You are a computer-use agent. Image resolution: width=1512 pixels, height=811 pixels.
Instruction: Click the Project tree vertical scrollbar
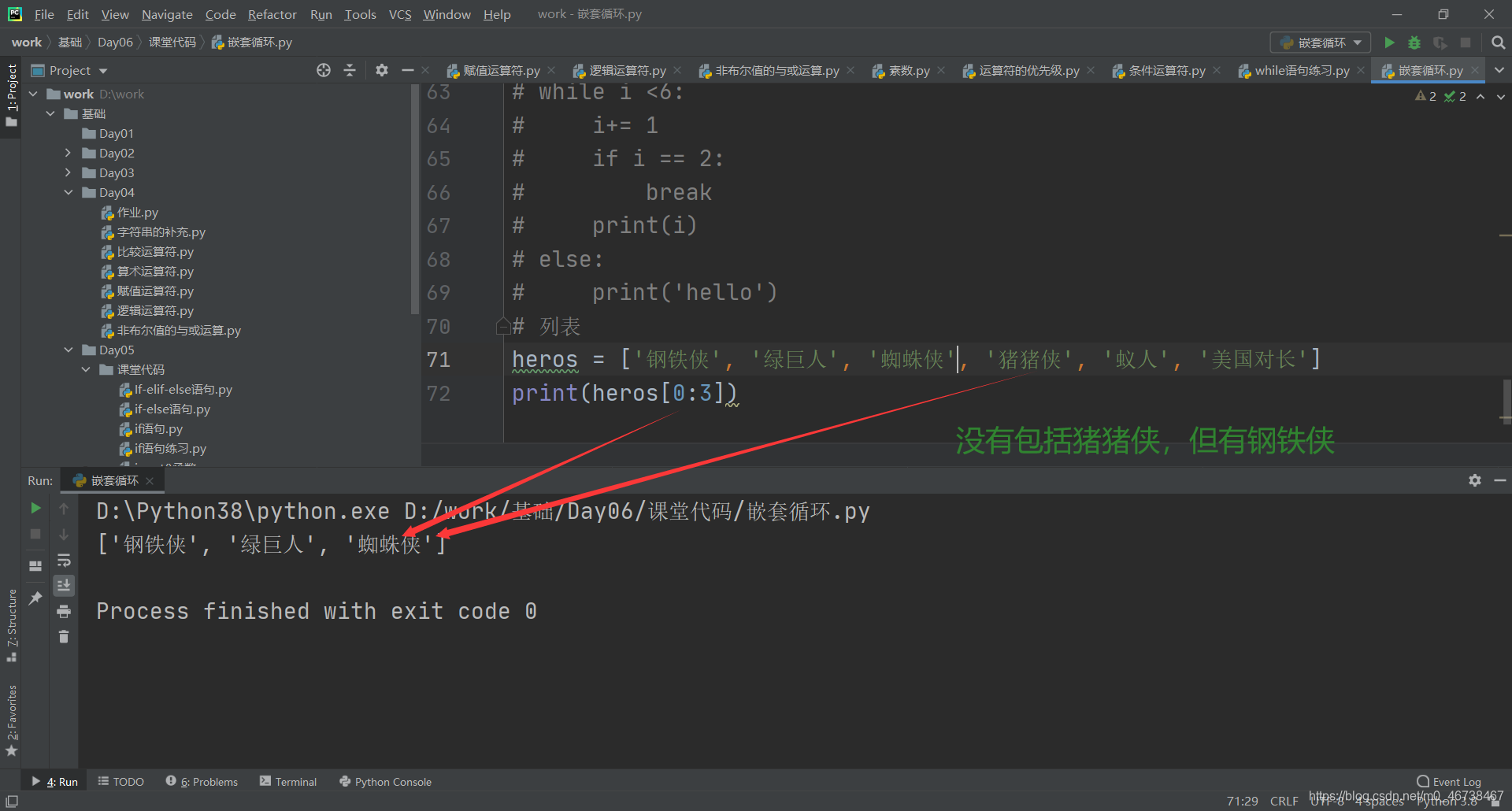click(x=415, y=198)
